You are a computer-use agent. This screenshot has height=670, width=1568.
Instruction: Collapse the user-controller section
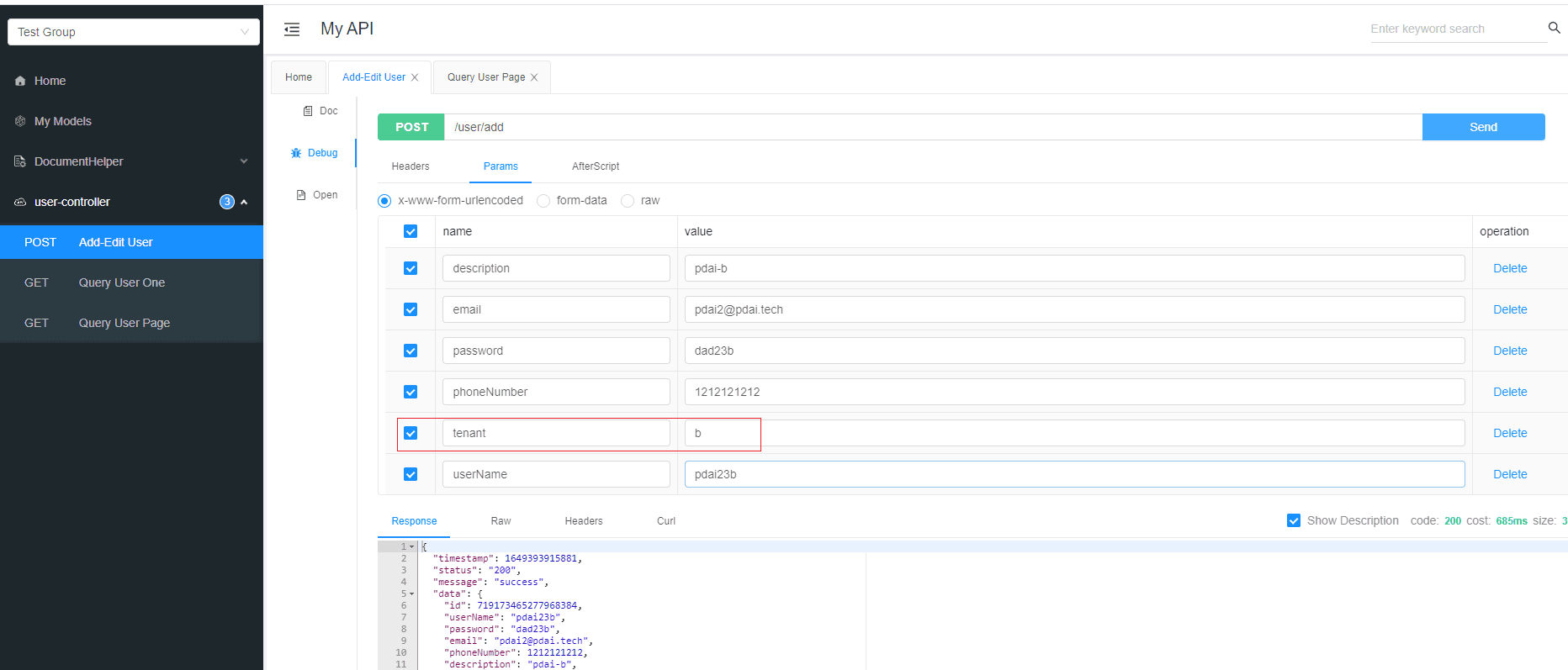pos(244,202)
